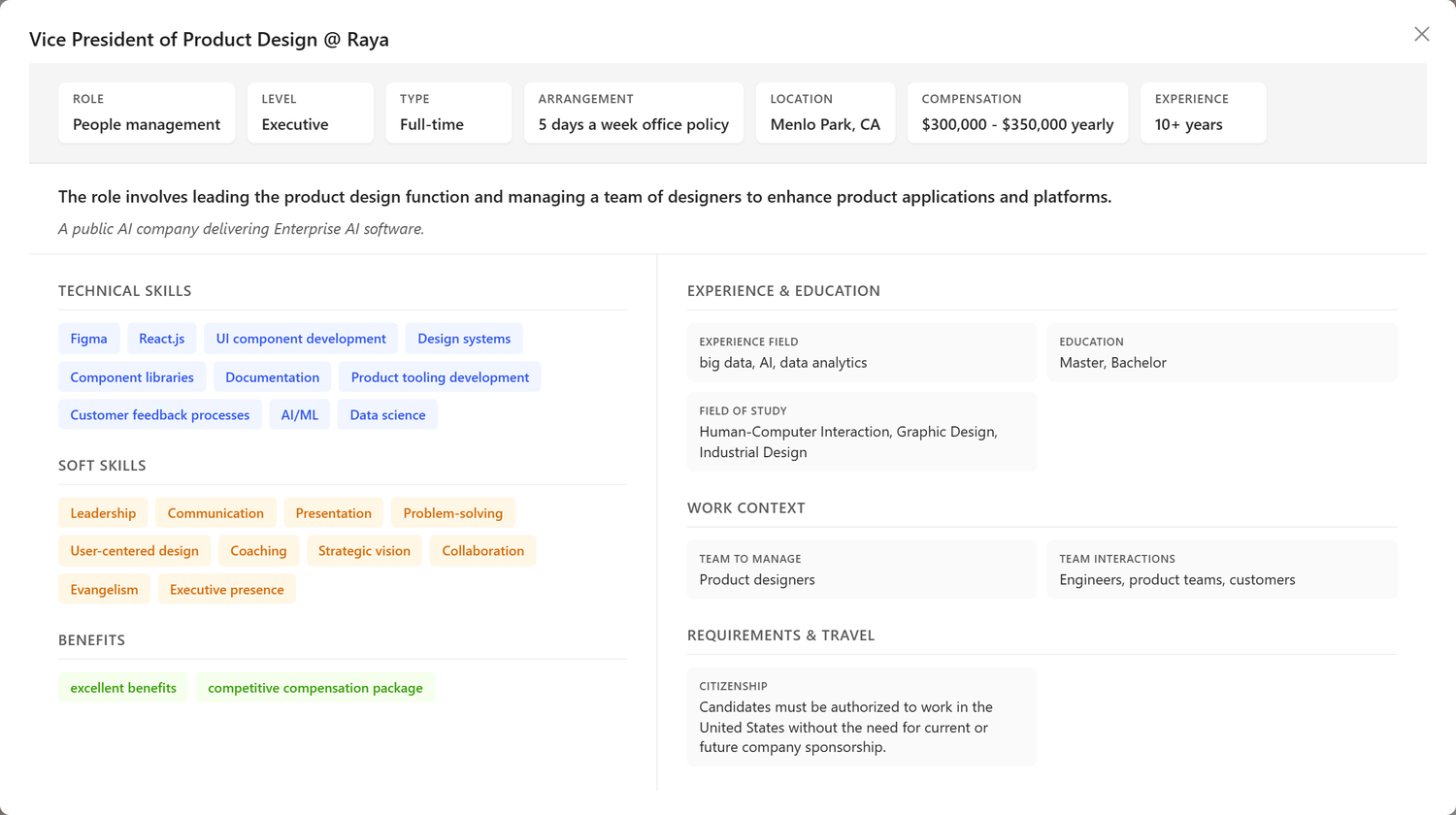The width and height of the screenshot is (1456, 815).
Task: Click the UI component development tag
Action: (x=301, y=339)
